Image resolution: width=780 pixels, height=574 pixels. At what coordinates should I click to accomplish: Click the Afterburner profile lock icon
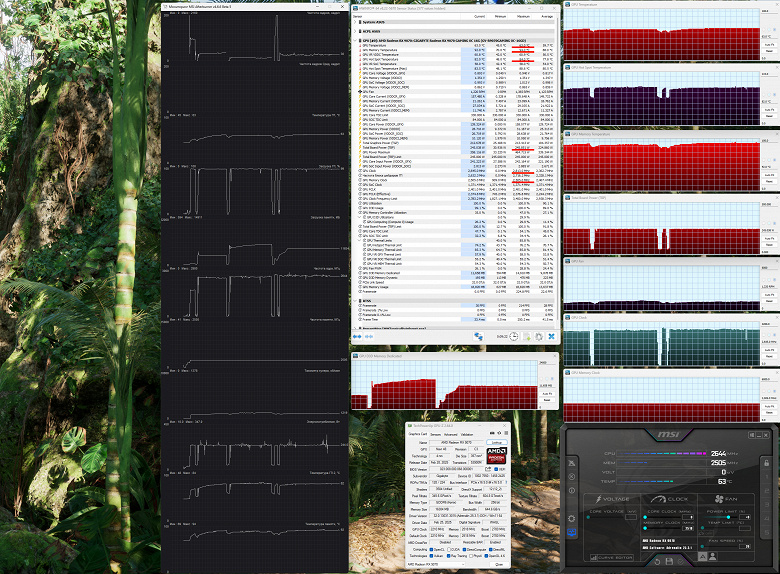tap(767, 463)
